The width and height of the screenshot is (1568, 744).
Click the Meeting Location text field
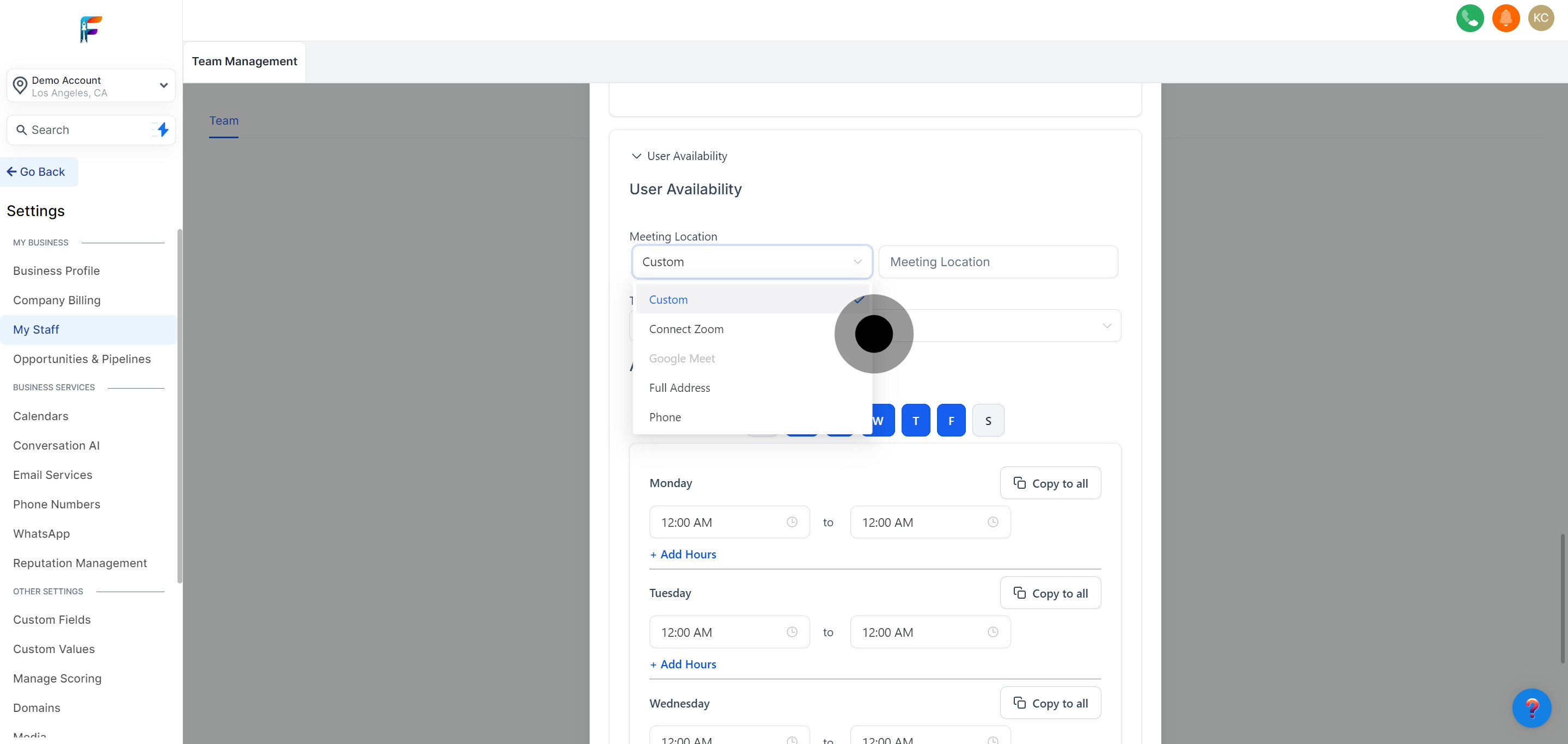click(x=997, y=262)
